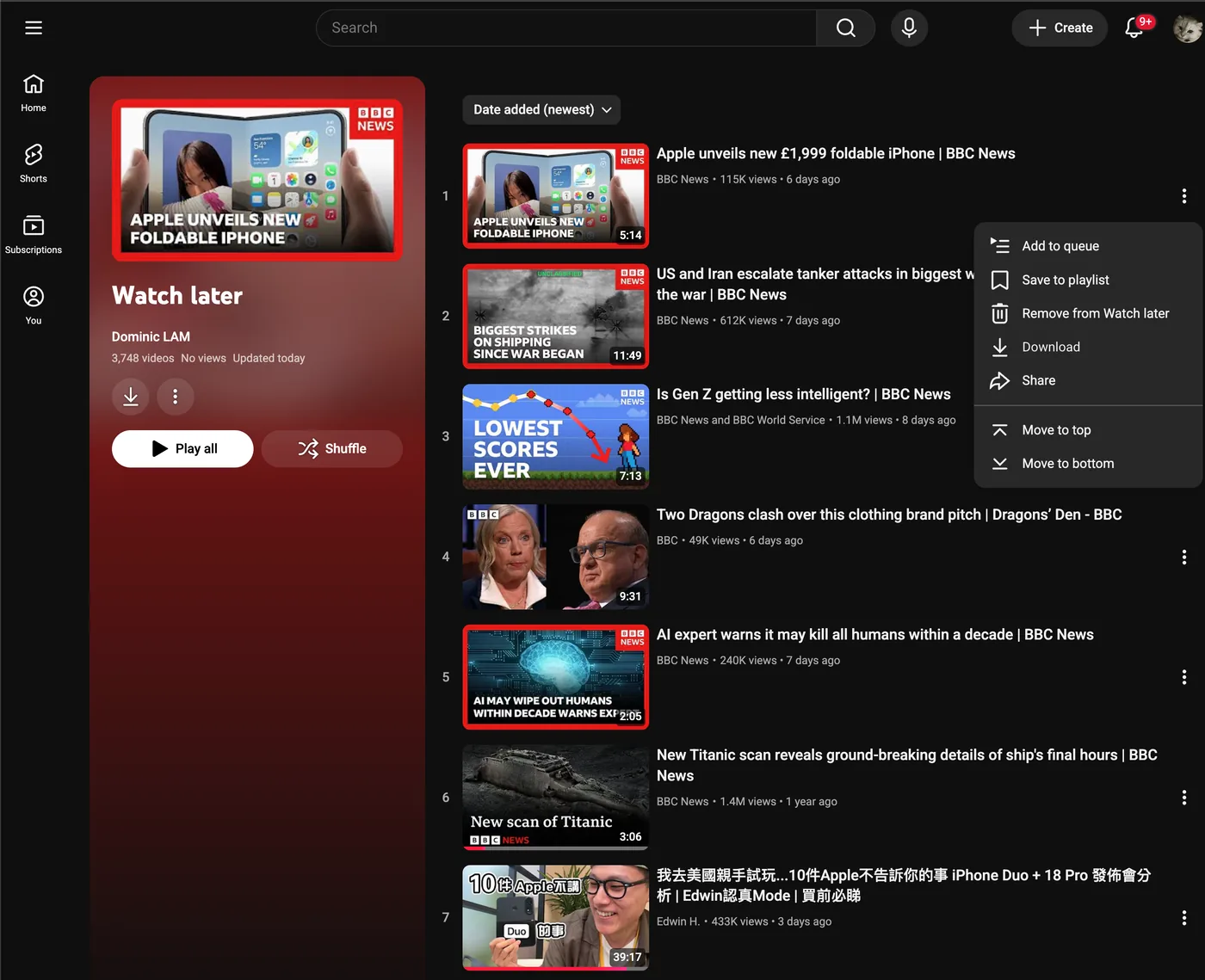Start voice search with microphone
This screenshot has height=980, width=1205.
point(909,28)
